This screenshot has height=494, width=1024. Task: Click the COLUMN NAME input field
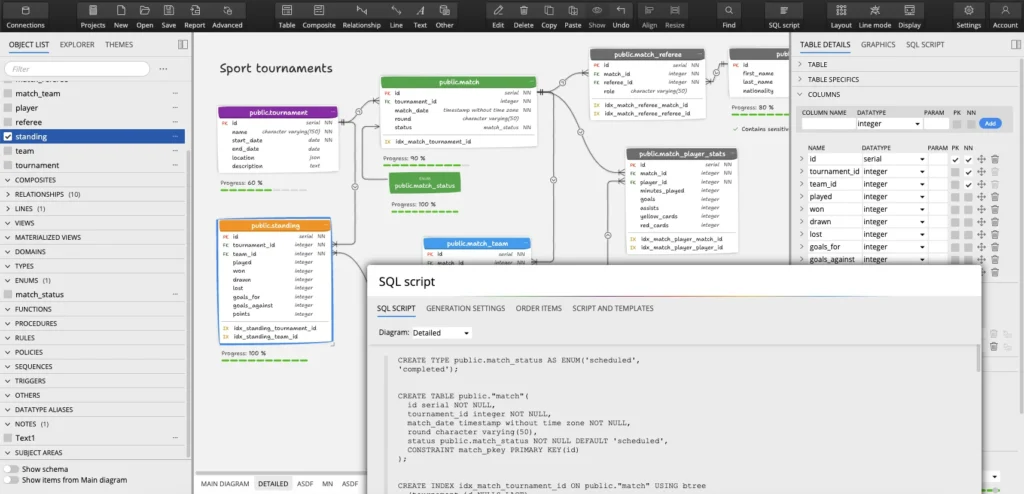click(828, 124)
